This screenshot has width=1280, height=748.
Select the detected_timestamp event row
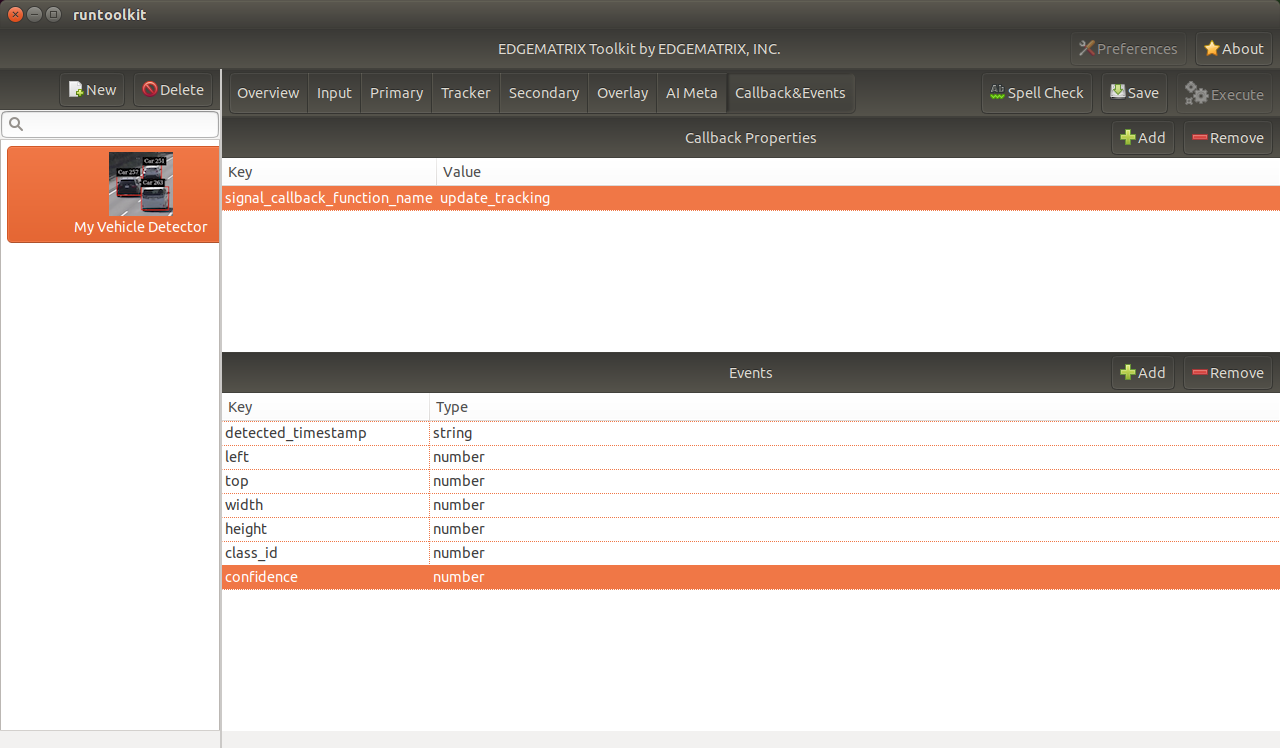tap(751, 433)
